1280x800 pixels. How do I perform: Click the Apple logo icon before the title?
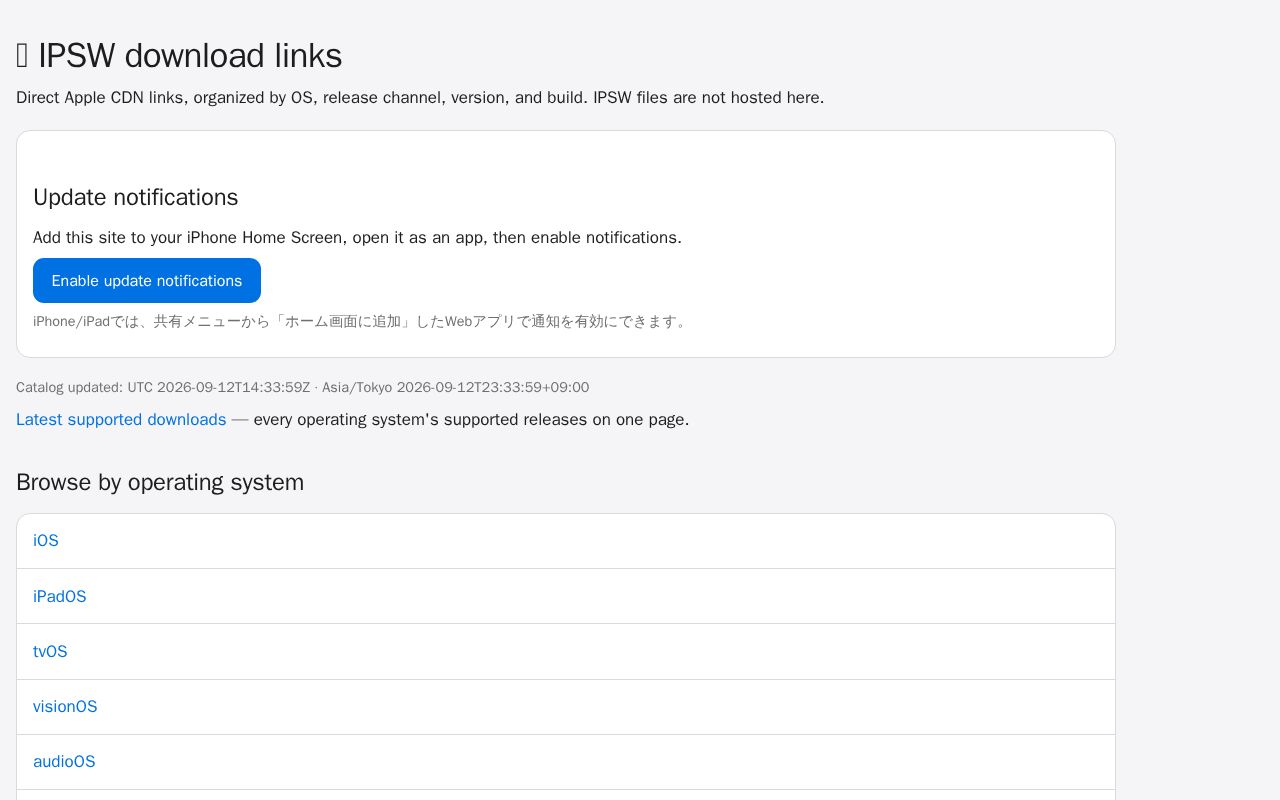point(22,56)
